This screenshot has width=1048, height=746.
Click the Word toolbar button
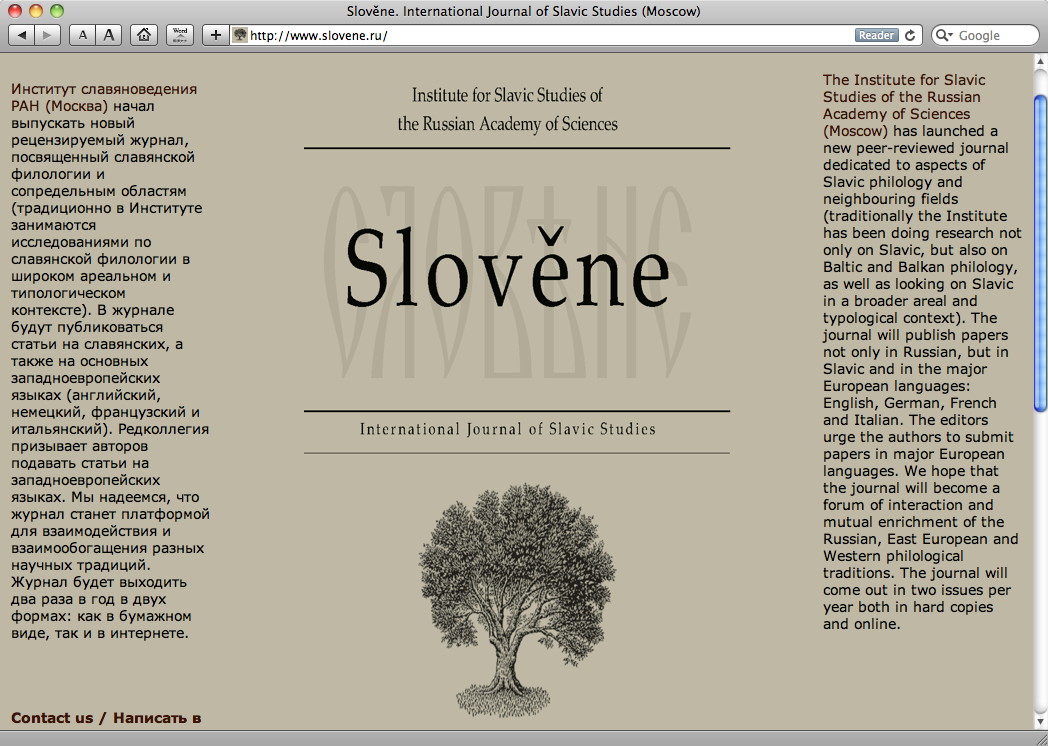point(180,35)
